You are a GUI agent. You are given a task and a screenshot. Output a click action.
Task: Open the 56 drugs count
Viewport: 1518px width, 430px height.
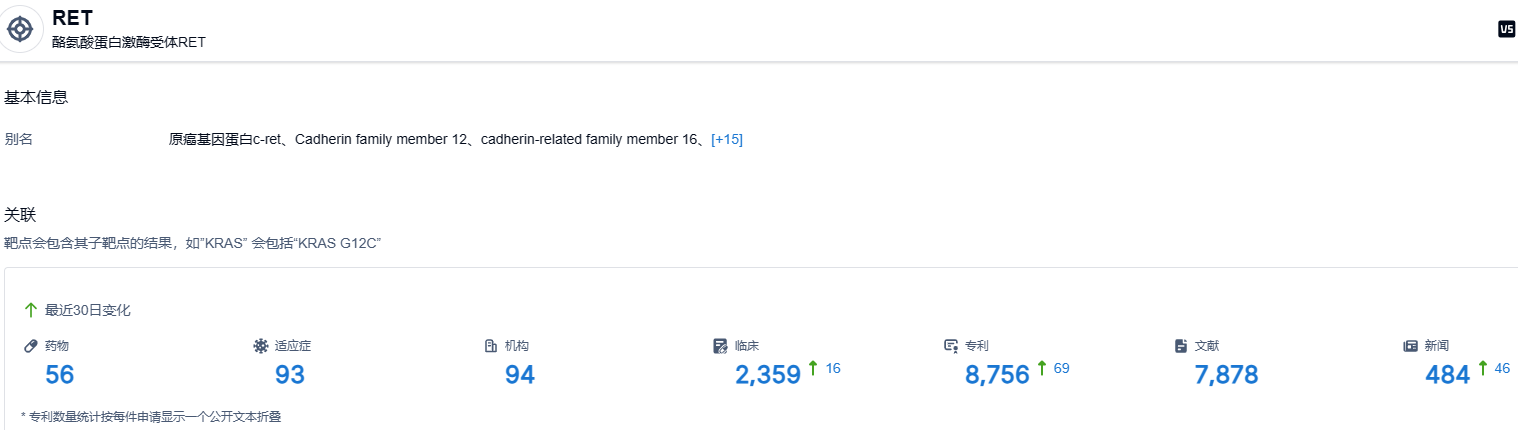click(60, 375)
